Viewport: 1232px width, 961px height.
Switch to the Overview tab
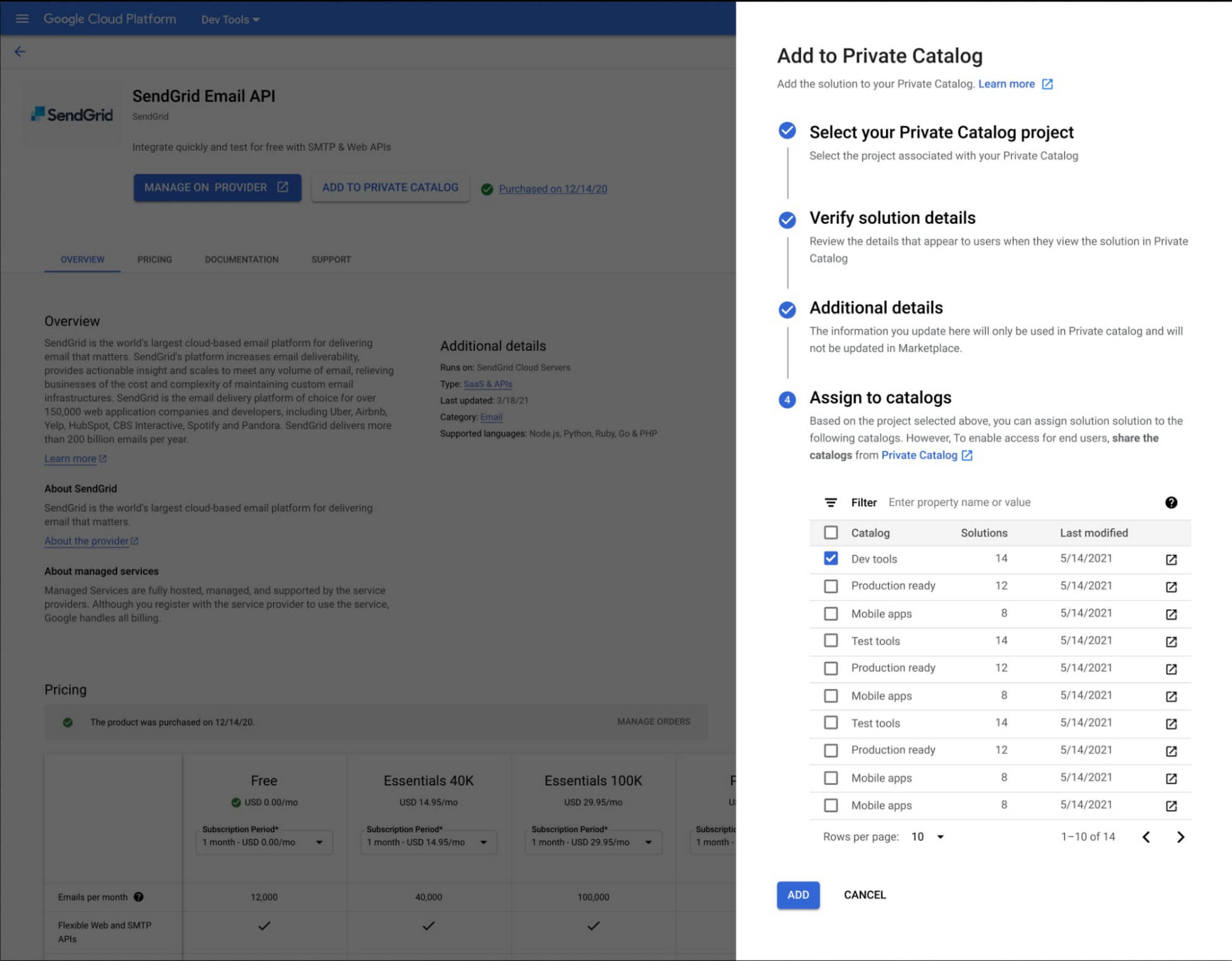[83, 259]
